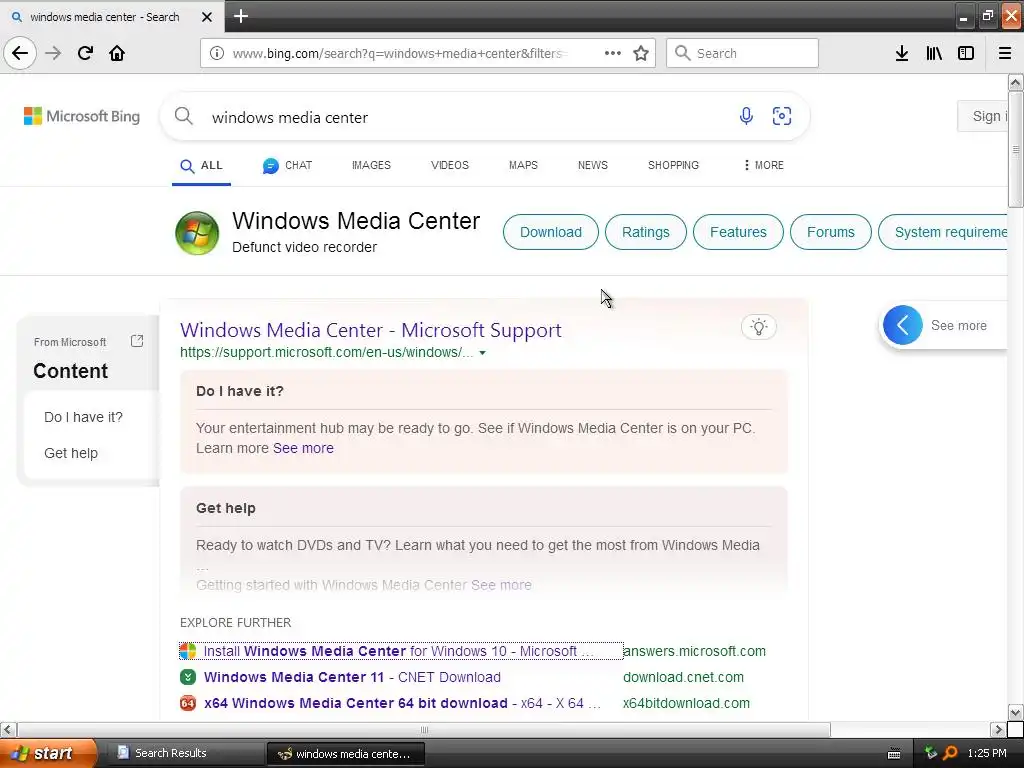Select Do I have it? in Content sidebar
The image size is (1024, 768).
83,417
